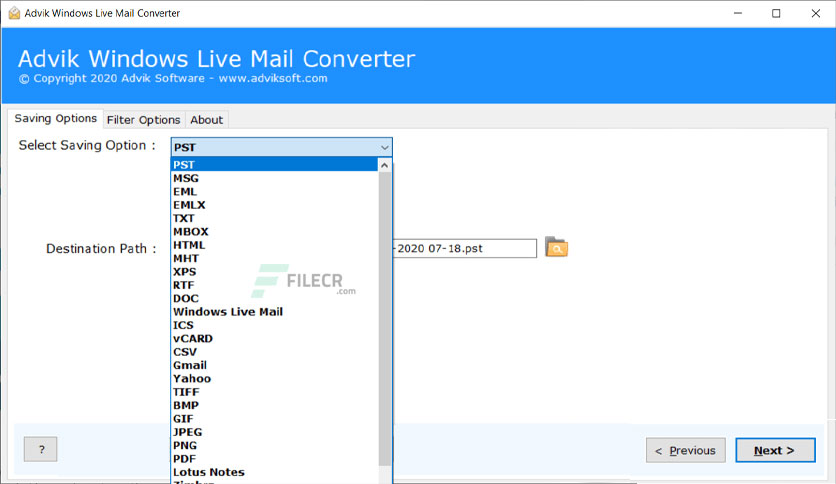Pick HTML saving format

(x=275, y=245)
